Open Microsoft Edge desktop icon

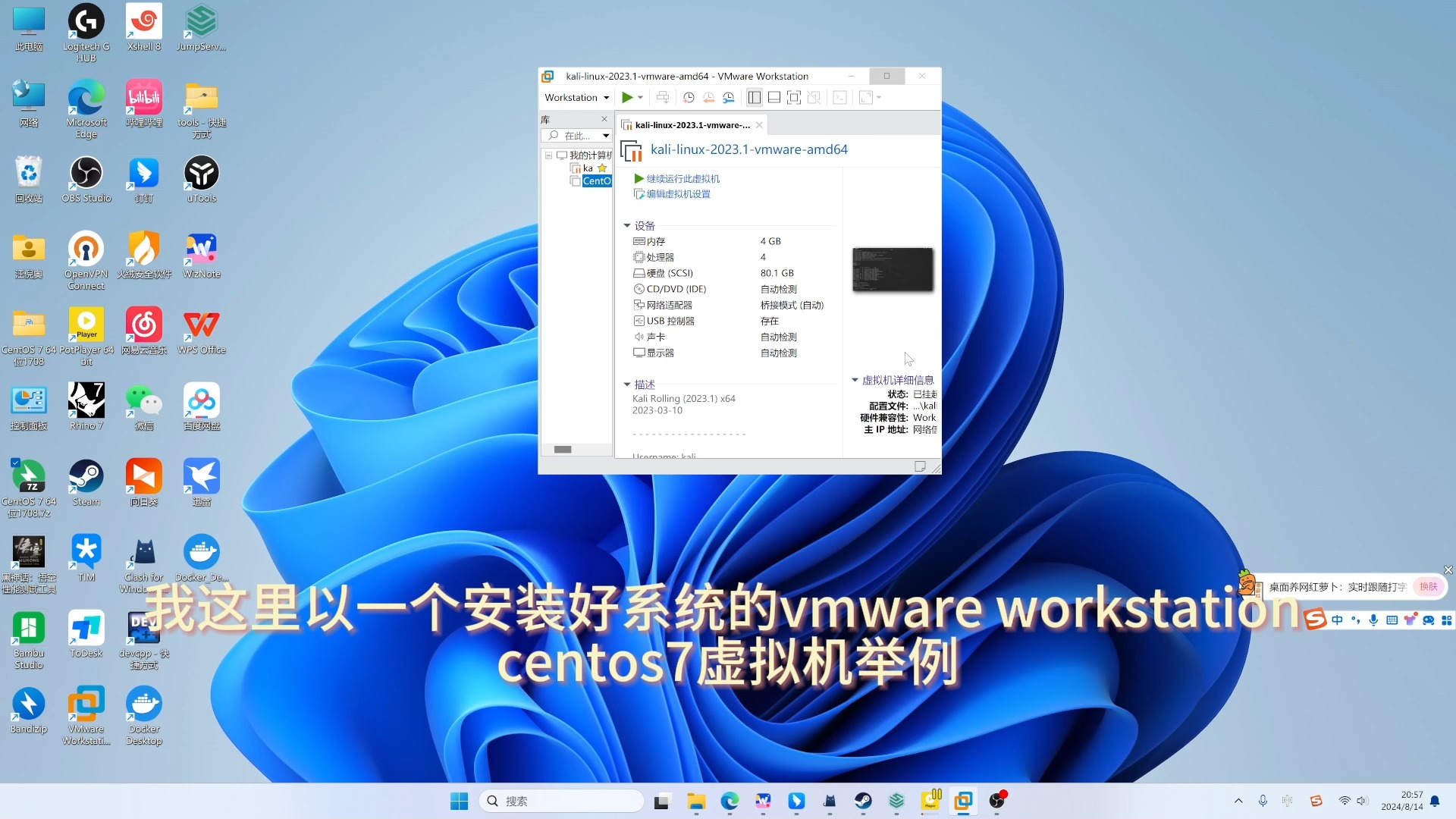pos(86,109)
